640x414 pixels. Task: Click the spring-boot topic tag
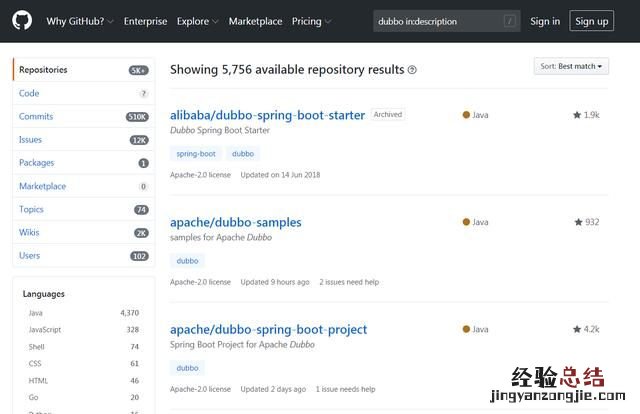196,154
